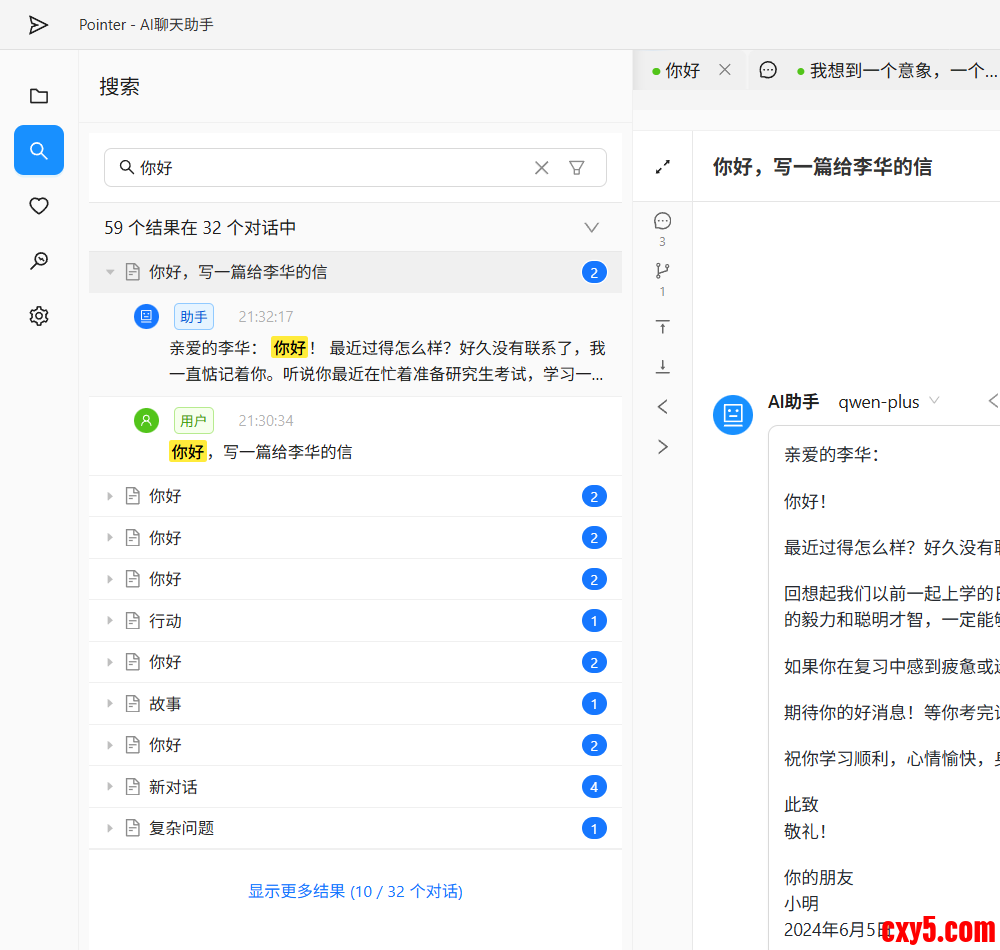The image size is (1000, 950).
Task: Expand the '新对话' conversation result
Action: [x=110, y=787]
